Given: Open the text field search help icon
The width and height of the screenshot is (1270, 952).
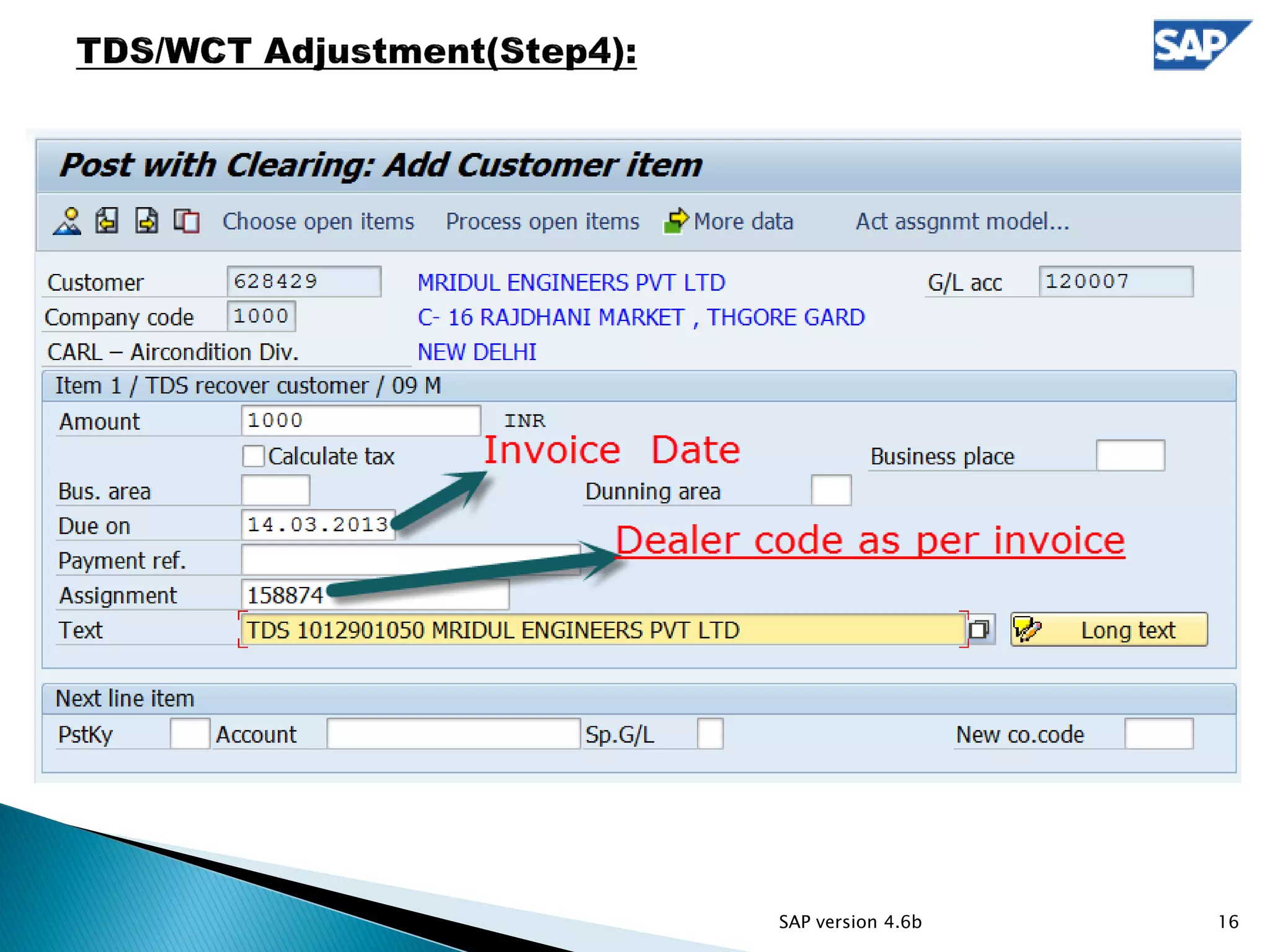Looking at the screenshot, I should point(980,630).
